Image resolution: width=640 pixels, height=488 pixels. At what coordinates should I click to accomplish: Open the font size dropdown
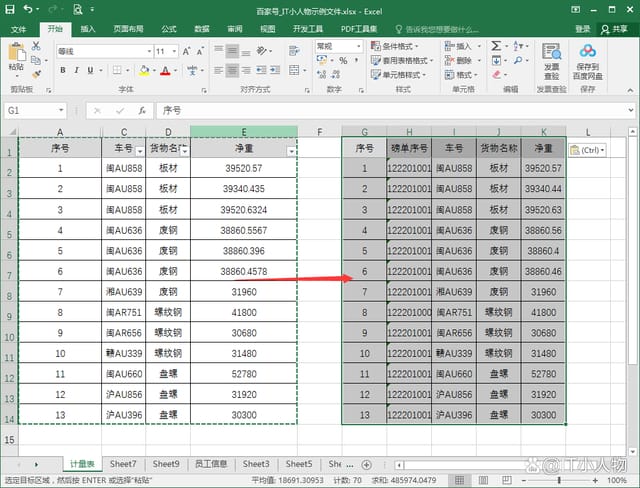174,51
